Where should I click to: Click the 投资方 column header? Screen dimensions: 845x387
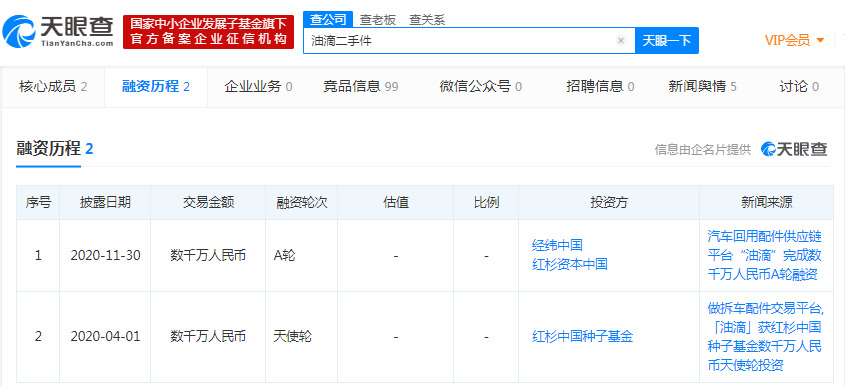609,203
